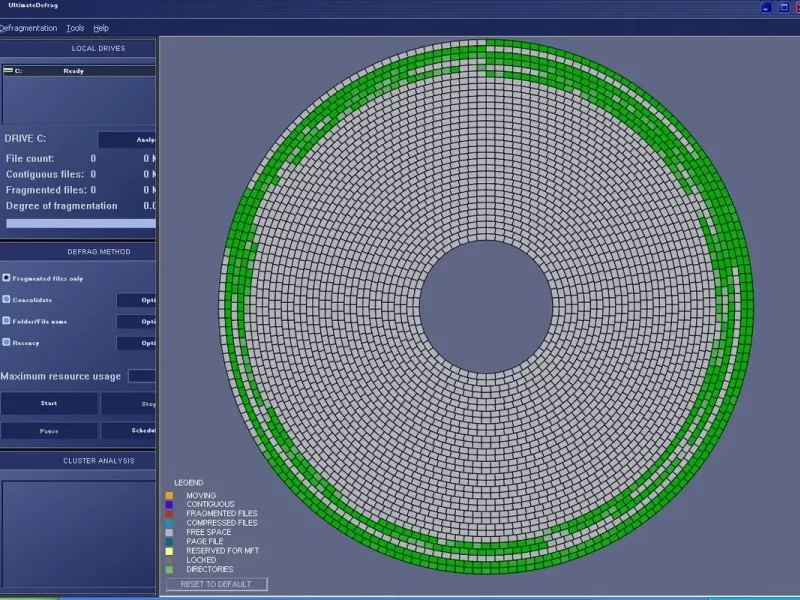This screenshot has width=800, height=600.
Task: Click the Compressed Files legend swatch
Action: coord(169,523)
